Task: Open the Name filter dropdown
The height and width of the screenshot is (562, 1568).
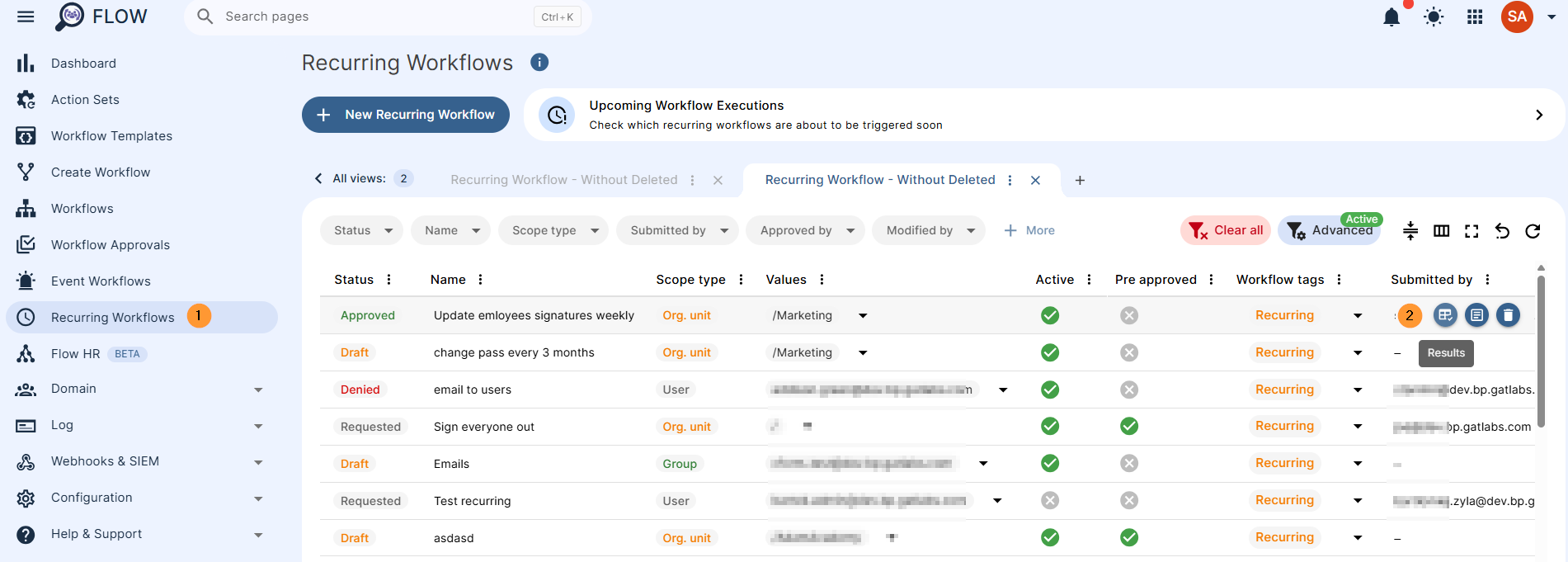Action: coord(450,230)
